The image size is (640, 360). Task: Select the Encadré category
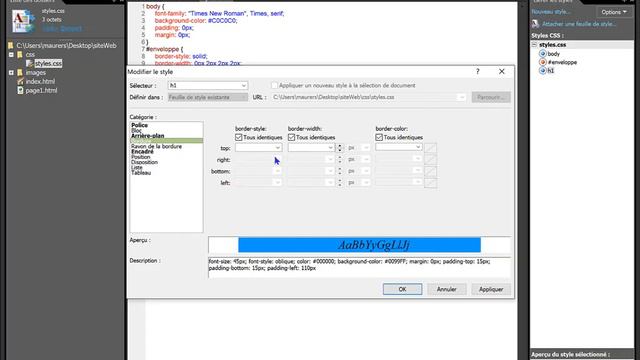pos(142,151)
